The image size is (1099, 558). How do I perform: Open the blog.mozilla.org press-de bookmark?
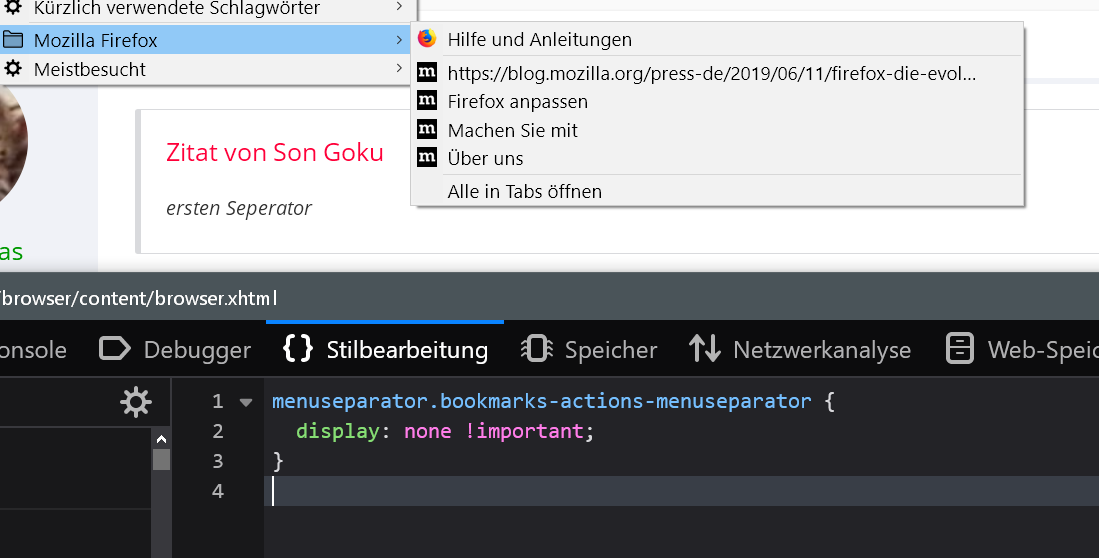coord(711,73)
